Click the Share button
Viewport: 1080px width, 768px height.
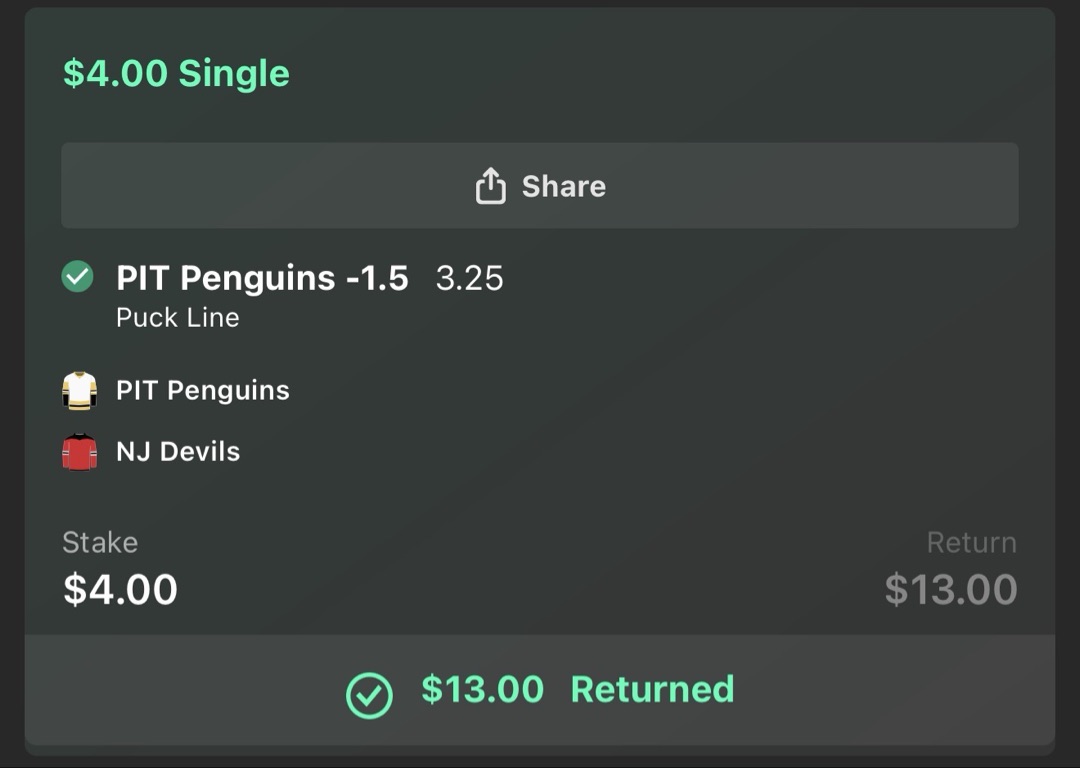pos(540,185)
